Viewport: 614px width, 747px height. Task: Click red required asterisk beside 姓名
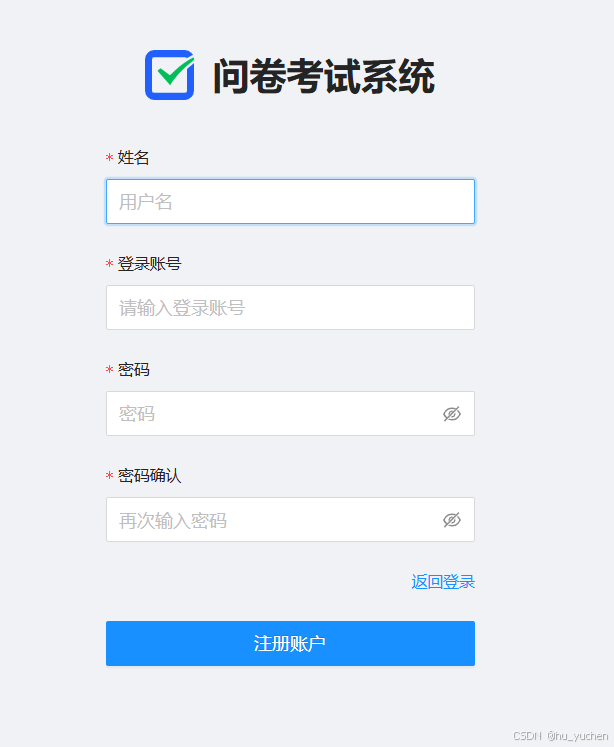click(x=109, y=158)
